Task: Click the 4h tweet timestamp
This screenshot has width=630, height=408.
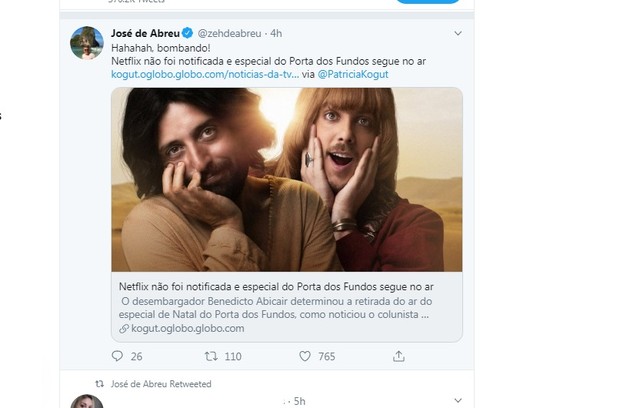Action: [277, 33]
